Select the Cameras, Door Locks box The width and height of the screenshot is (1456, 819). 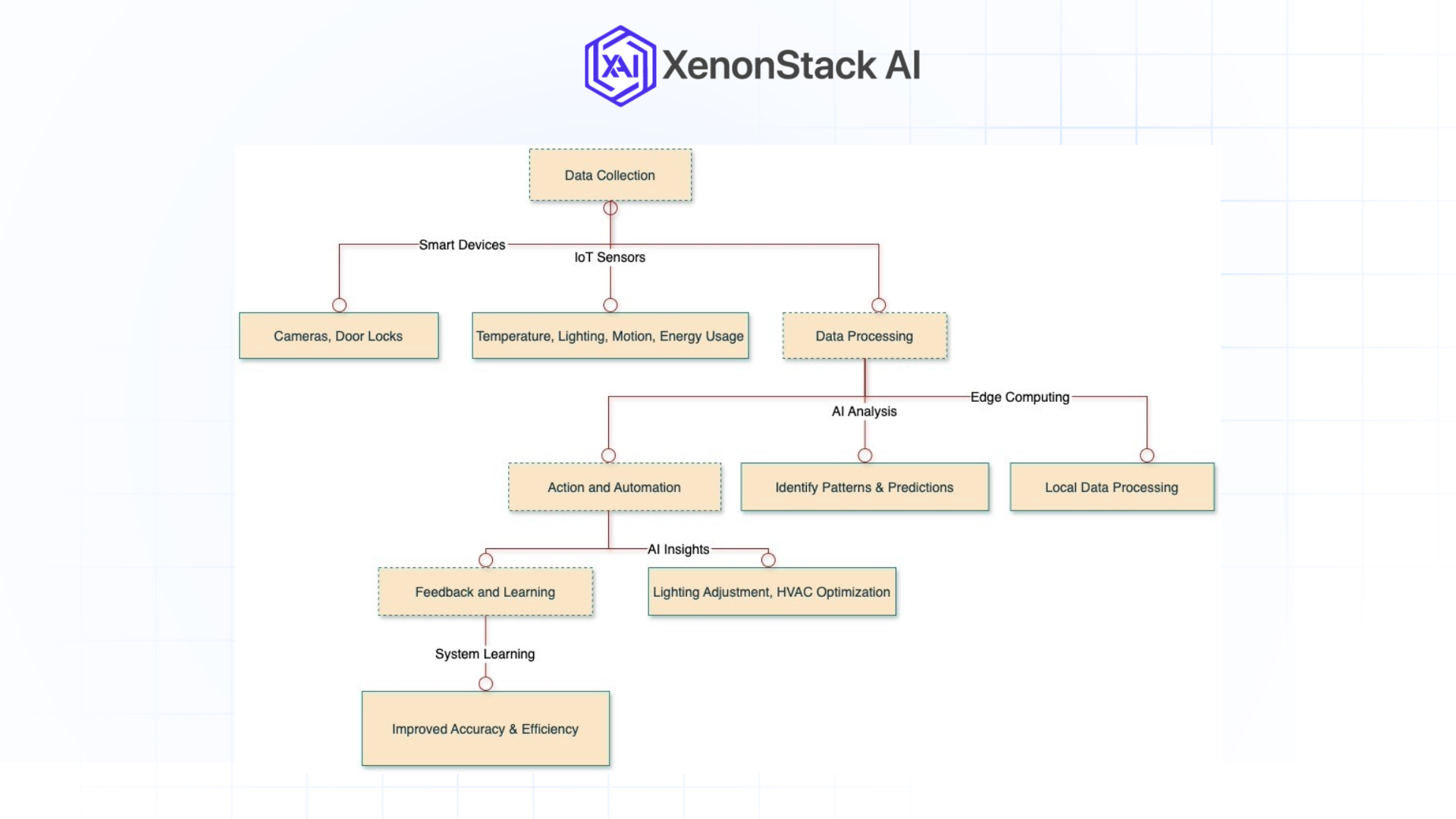coord(338,335)
